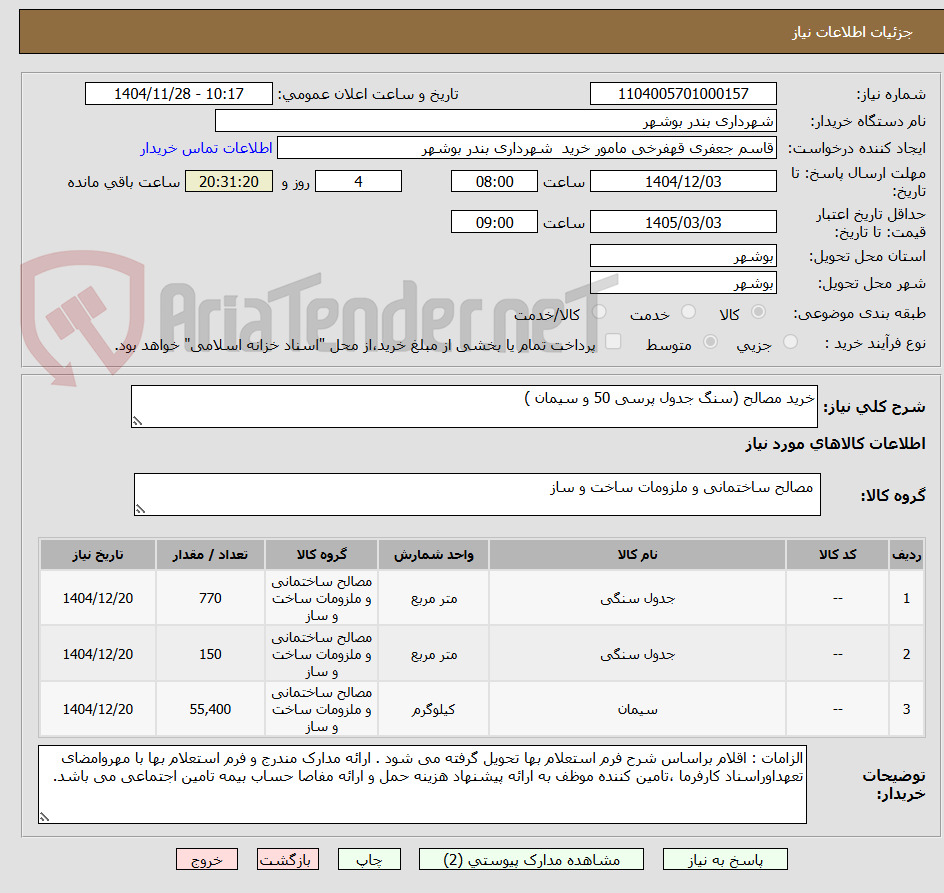944x893 pixels.
Task: Click the validity time field 09:00
Action: point(494,222)
